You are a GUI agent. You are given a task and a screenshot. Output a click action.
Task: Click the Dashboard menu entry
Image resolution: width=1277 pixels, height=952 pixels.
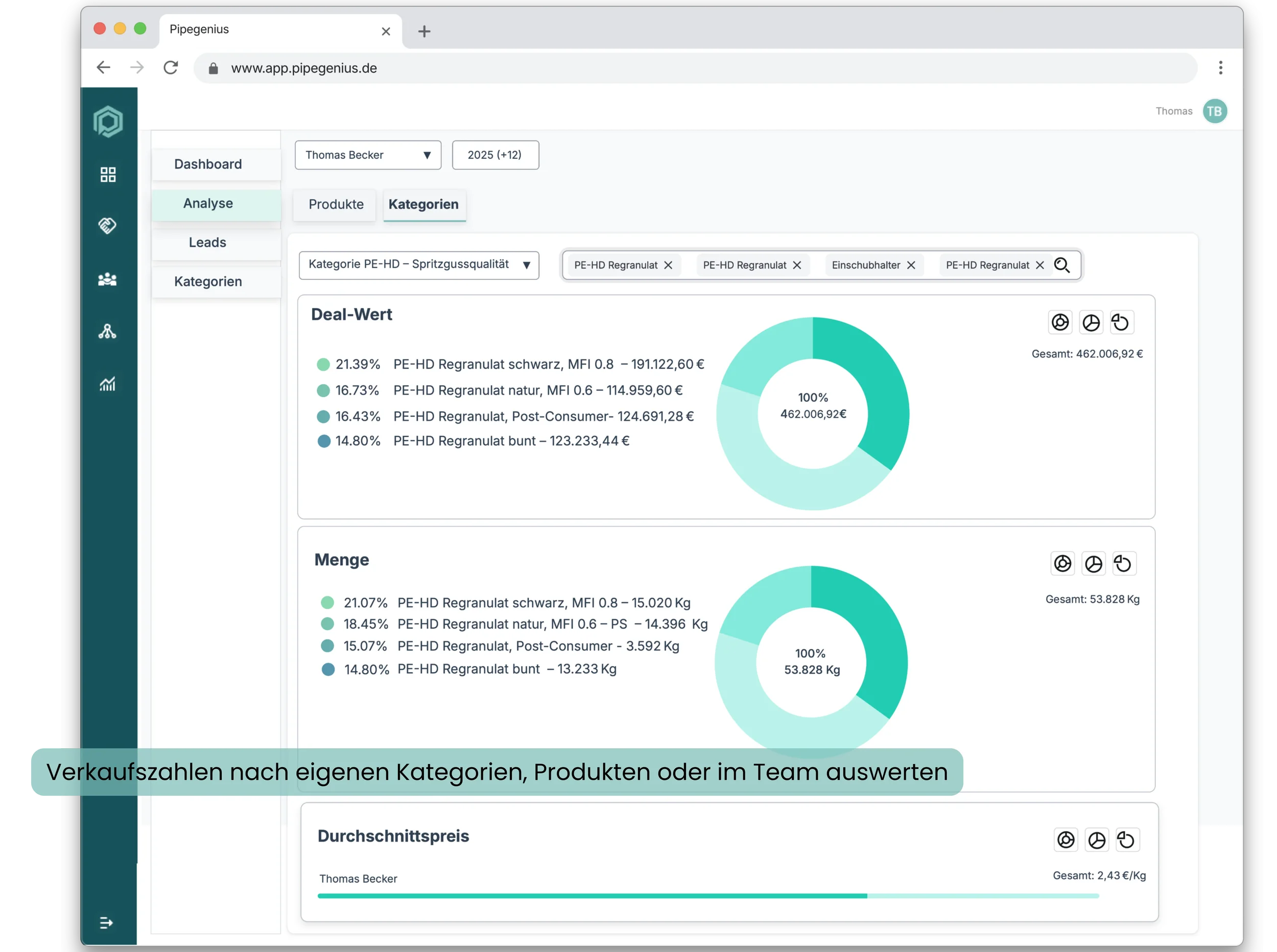(208, 164)
